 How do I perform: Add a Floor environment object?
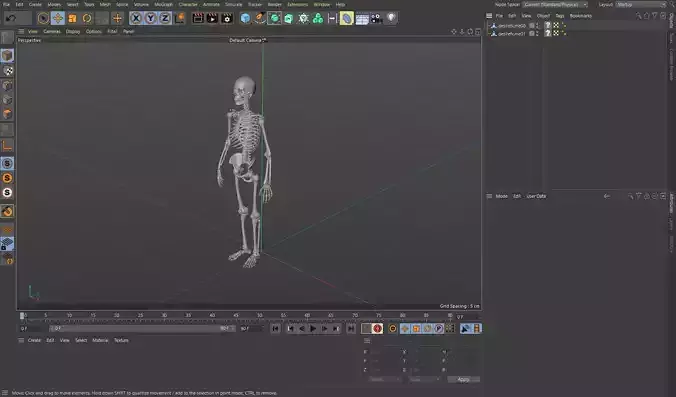coord(362,18)
